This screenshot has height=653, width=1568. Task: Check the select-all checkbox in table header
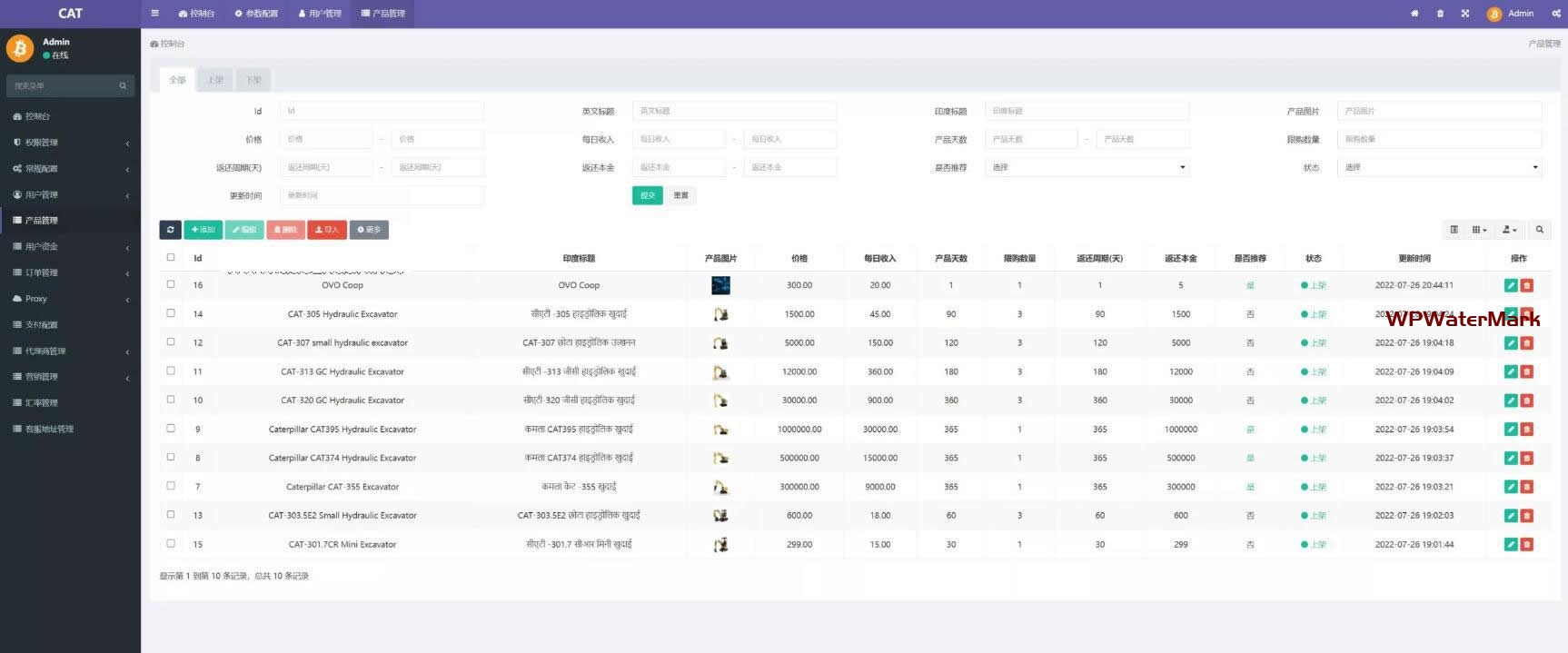point(171,258)
